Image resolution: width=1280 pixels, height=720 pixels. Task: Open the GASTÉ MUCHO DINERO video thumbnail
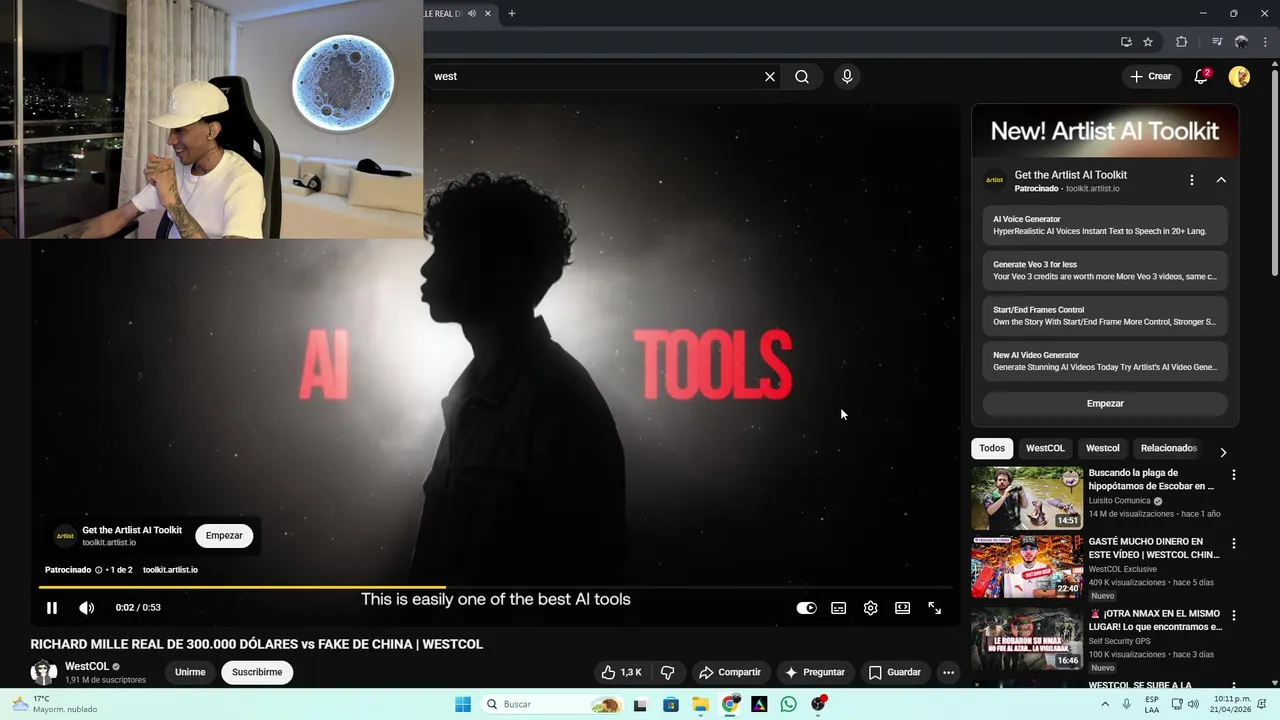(x=1027, y=567)
